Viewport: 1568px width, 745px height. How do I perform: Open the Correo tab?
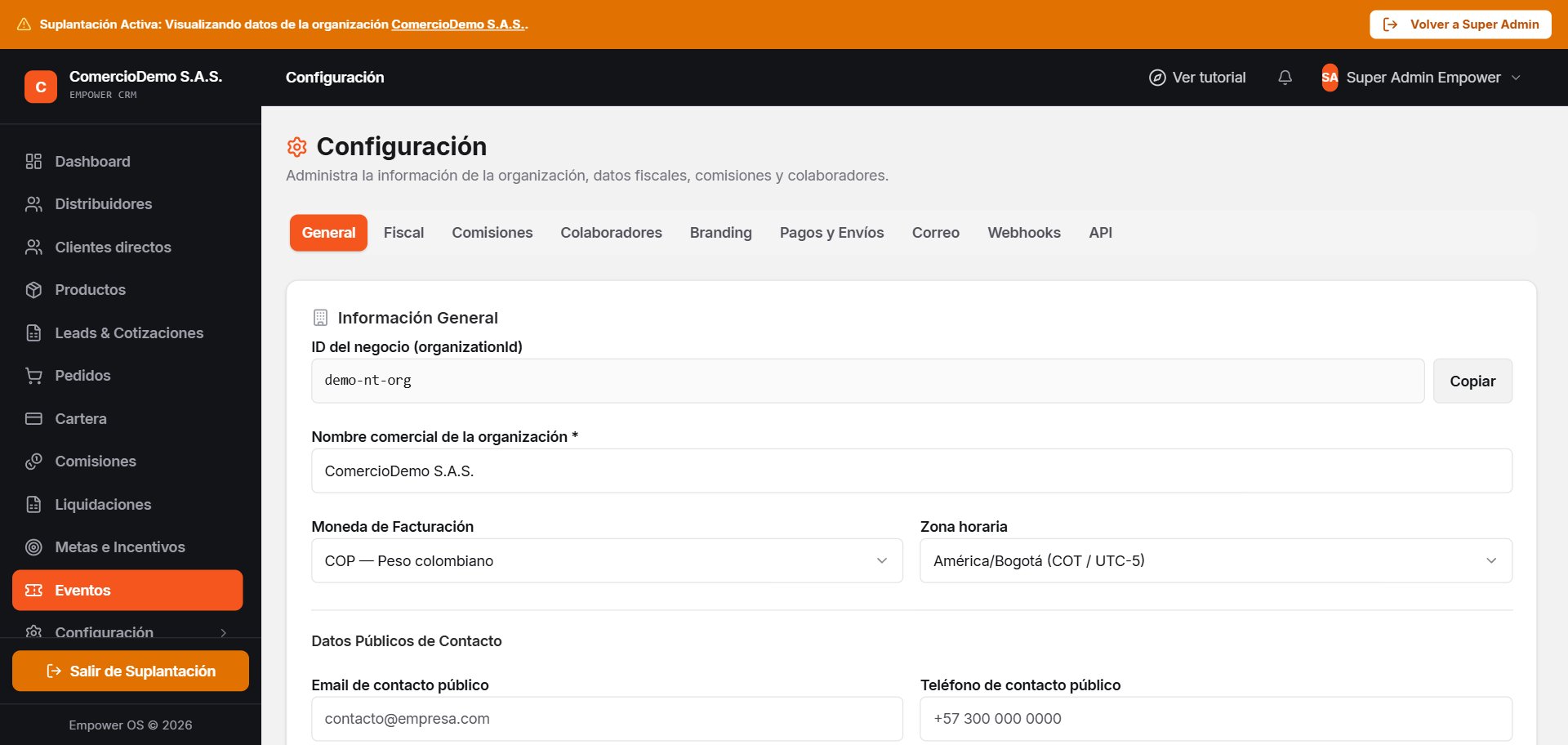935,233
